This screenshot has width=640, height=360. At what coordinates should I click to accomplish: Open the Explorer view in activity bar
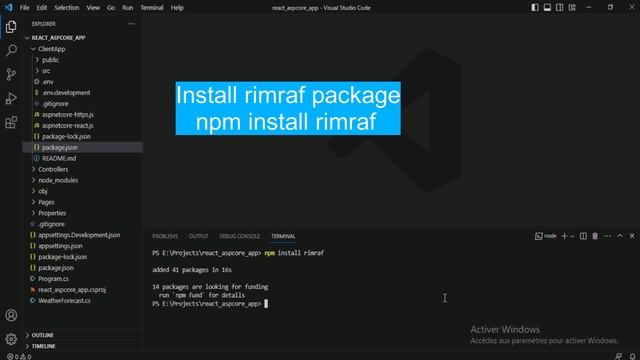click(11, 27)
